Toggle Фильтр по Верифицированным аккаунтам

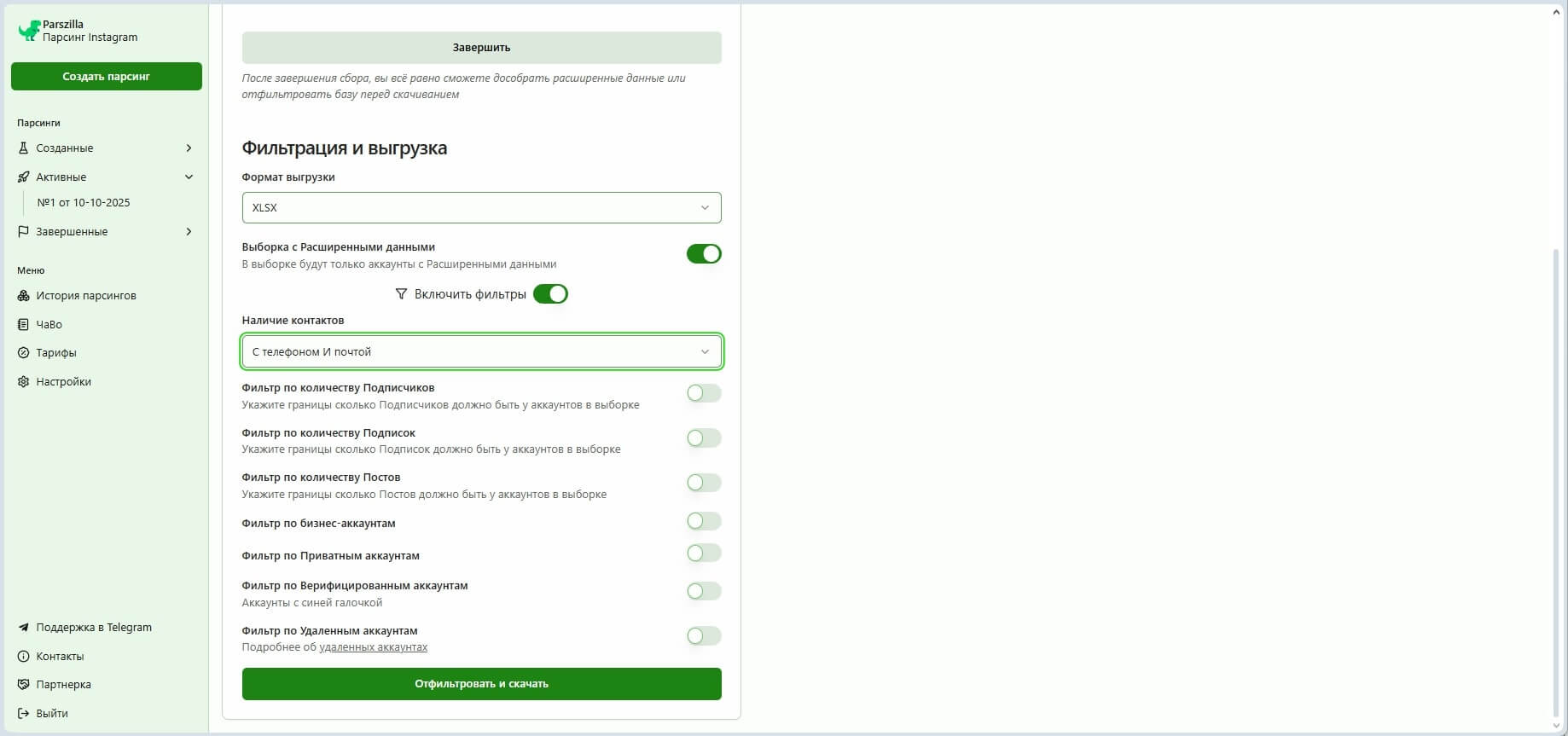[704, 591]
